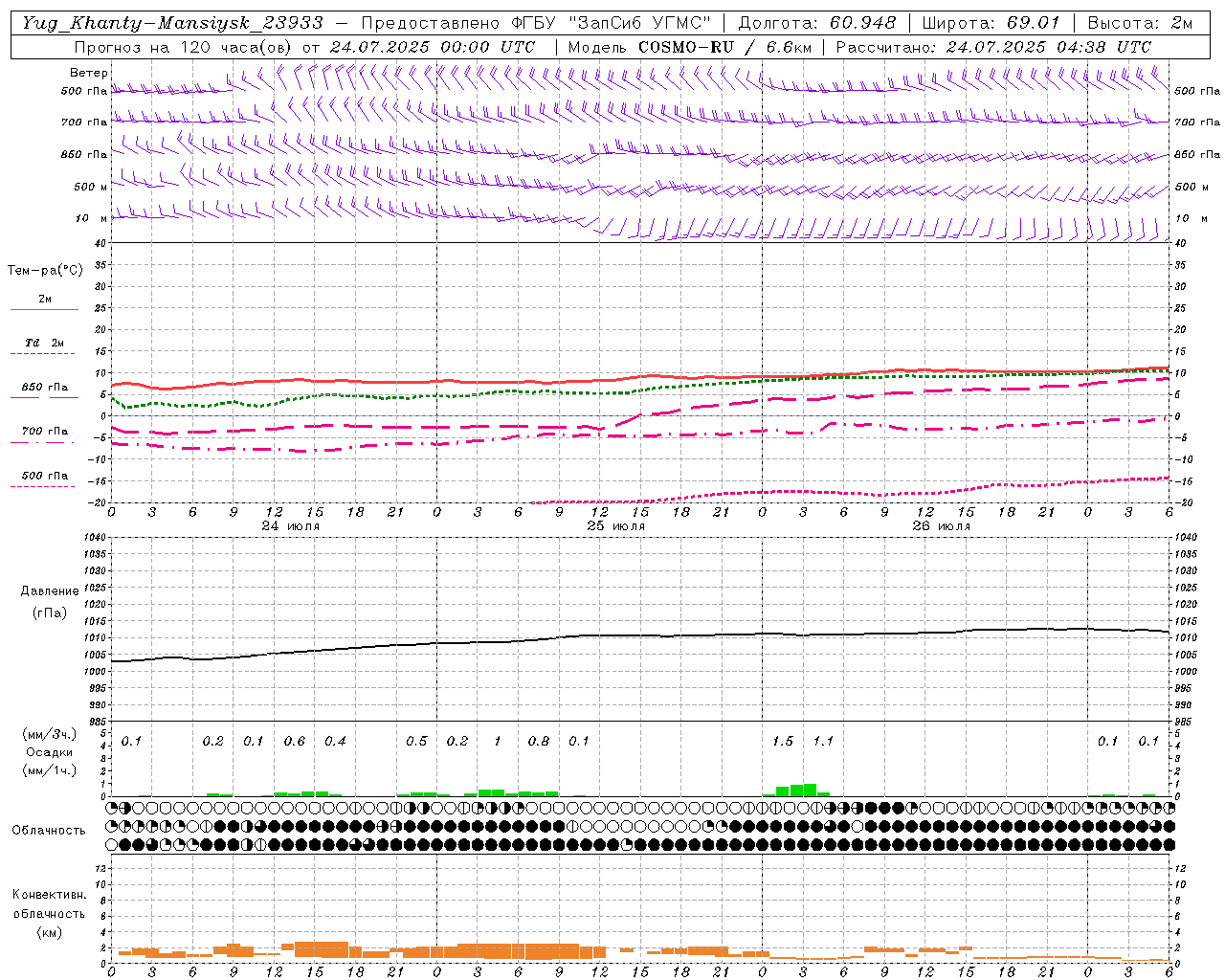1225x980 pixels.
Task: Click the Рассчитано: 24.07.2025 04:38 UTC timestamp
Action: (x=993, y=47)
